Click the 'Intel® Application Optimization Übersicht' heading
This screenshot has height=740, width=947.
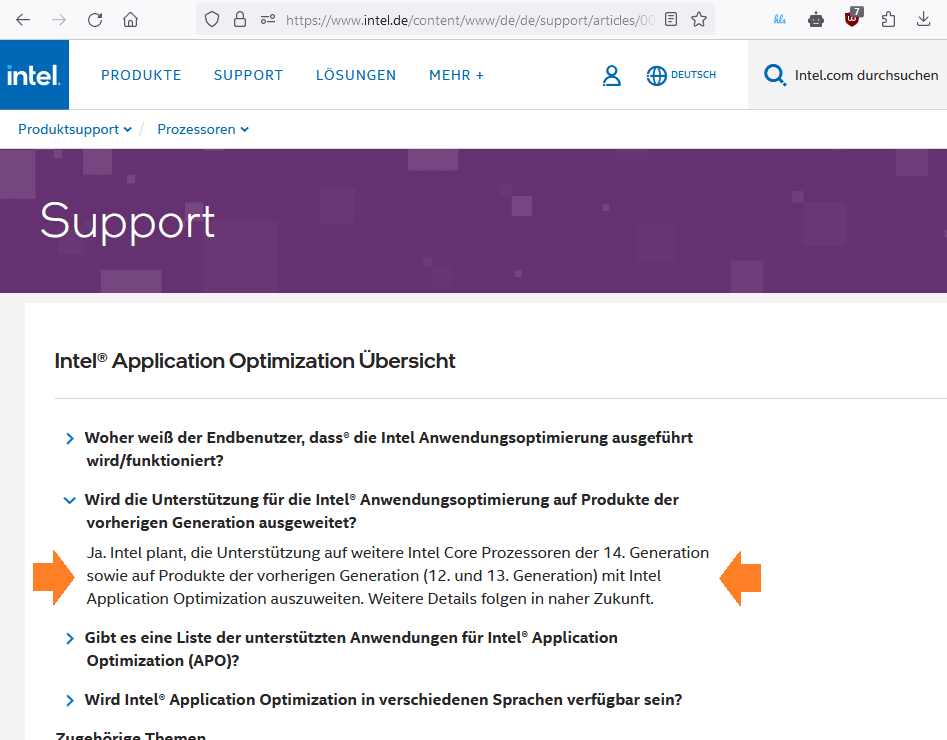(255, 361)
